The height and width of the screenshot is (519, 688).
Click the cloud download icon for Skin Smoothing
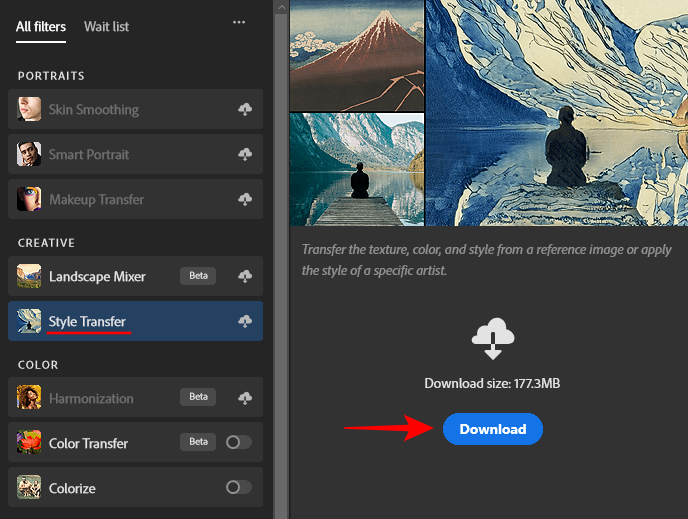(245, 109)
